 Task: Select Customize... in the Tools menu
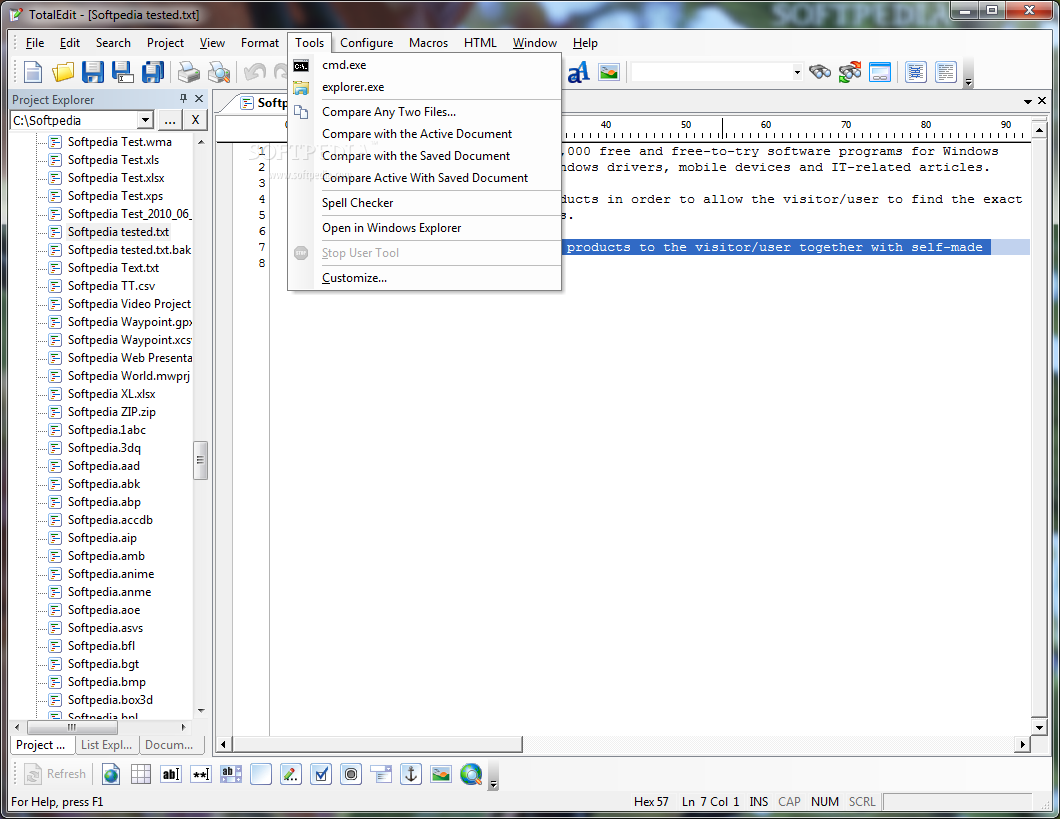pos(425,278)
